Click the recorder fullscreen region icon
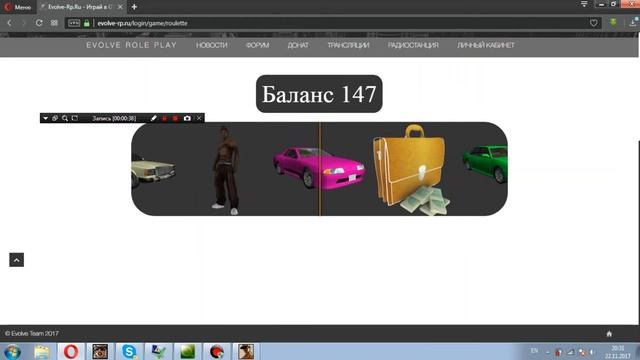Screen dimensions: 640x360 [x=75, y=118]
